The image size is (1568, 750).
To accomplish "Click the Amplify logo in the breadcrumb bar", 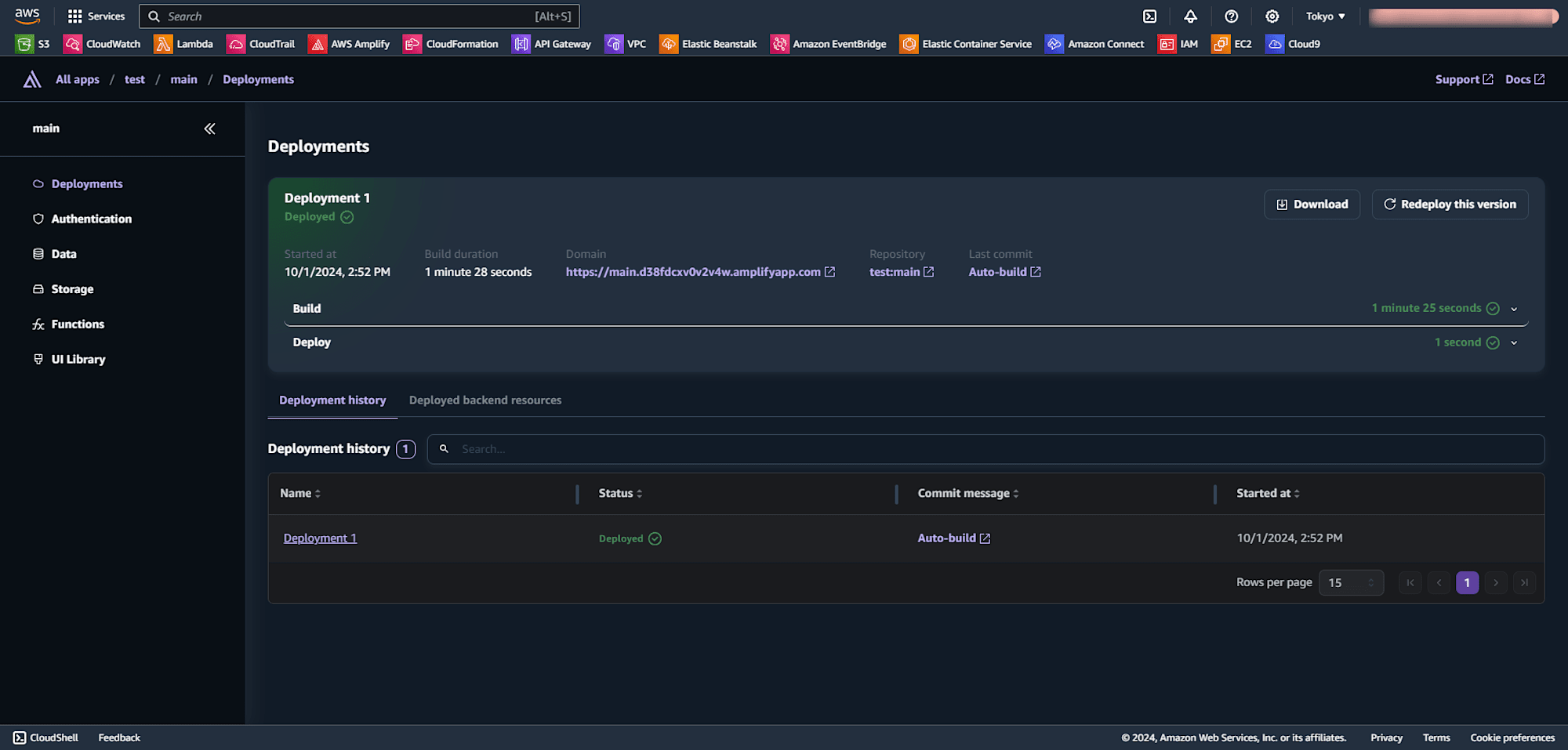I will (x=32, y=79).
